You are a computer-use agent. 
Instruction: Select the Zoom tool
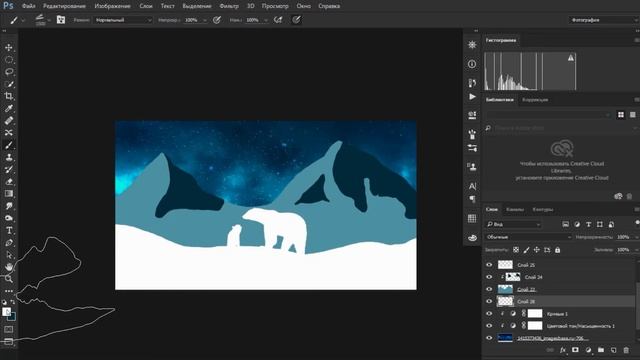pos(9,279)
